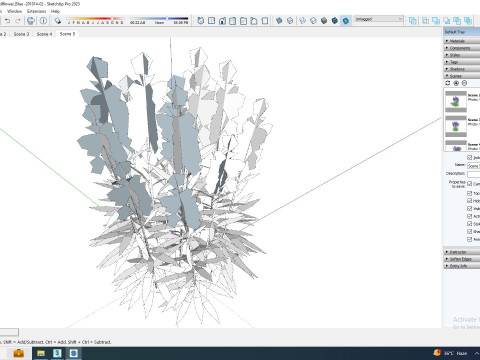The width and height of the screenshot is (480, 360).
Task: Select the Monochrome face style icon
Action: click(x=346, y=21)
